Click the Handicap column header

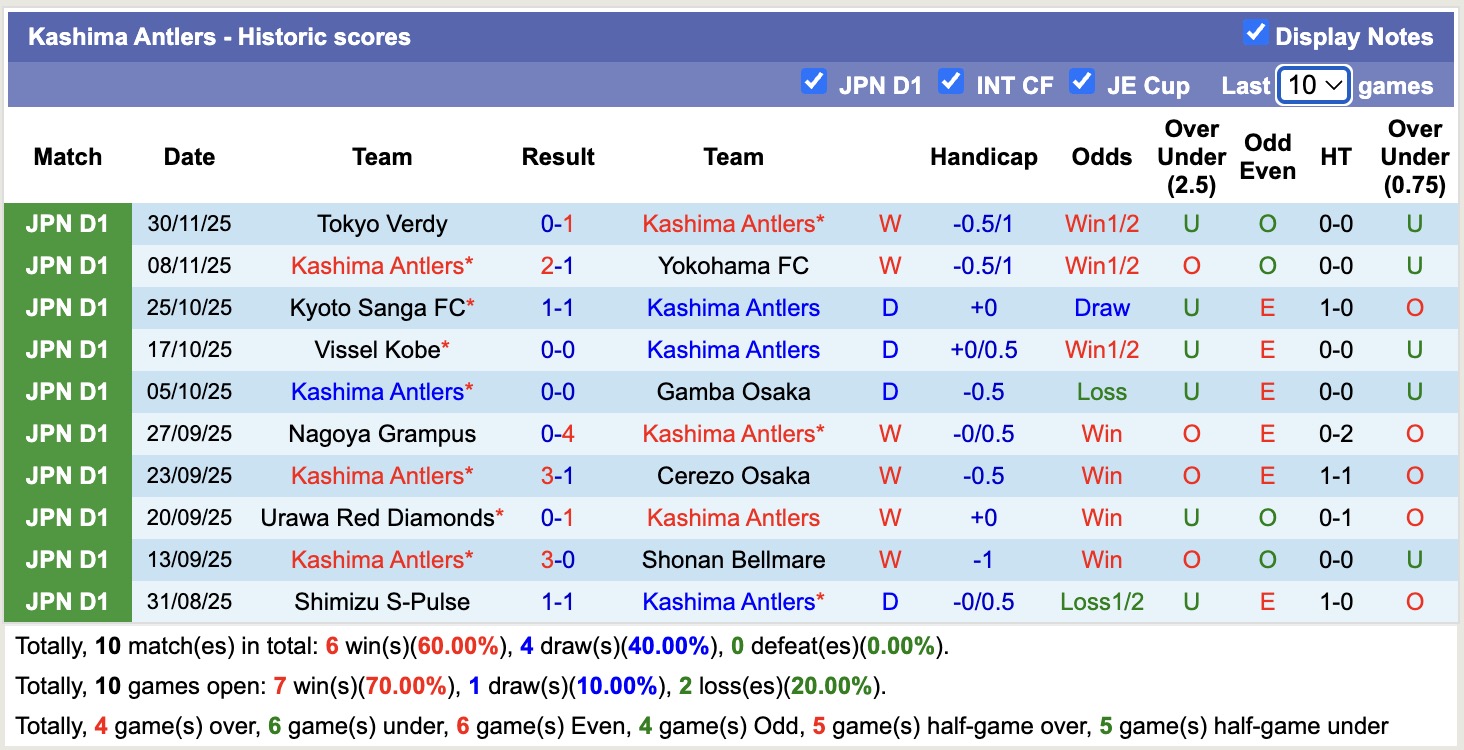click(983, 157)
